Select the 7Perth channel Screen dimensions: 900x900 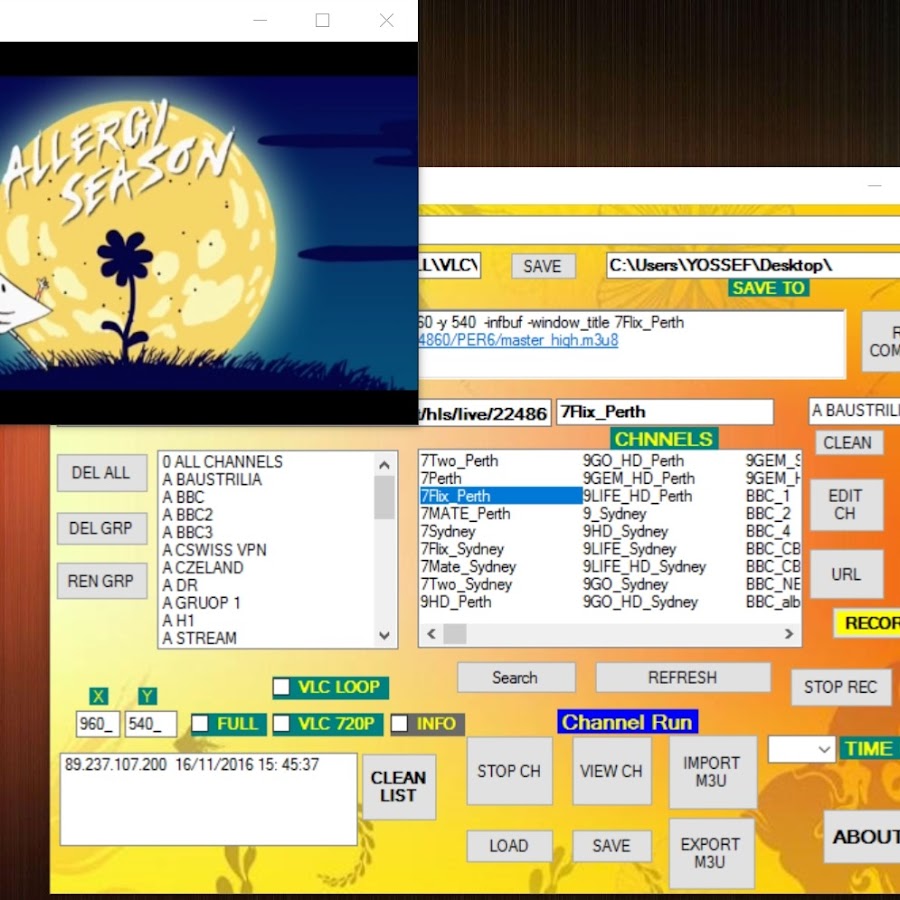click(x=441, y=478)
